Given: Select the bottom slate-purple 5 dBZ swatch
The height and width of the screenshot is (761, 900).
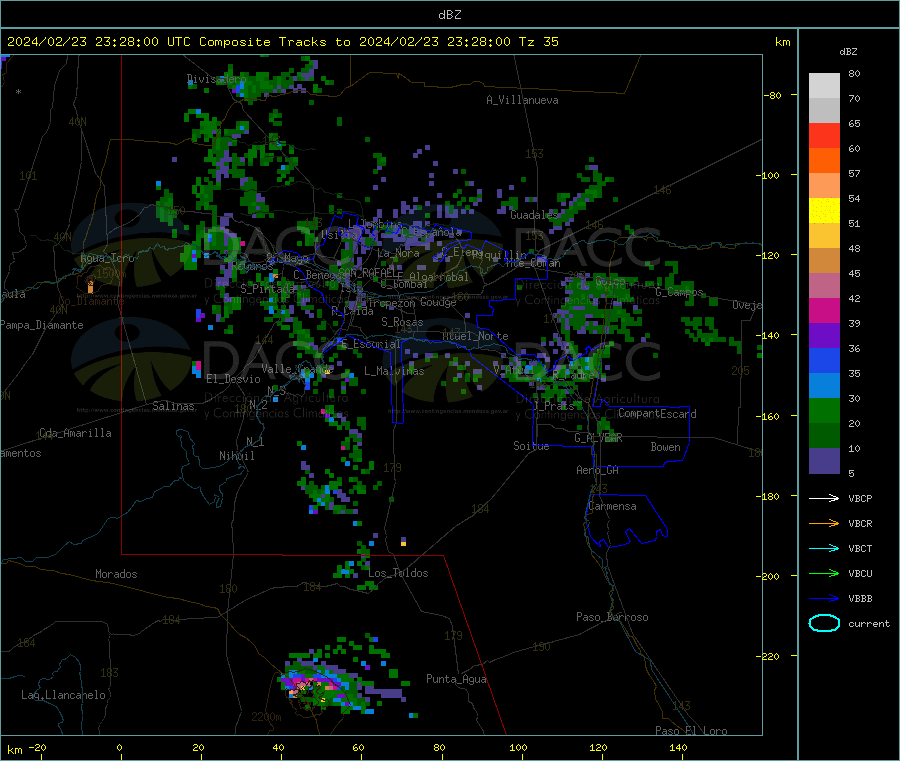Looking at the screenshot, I should point(824,461).
